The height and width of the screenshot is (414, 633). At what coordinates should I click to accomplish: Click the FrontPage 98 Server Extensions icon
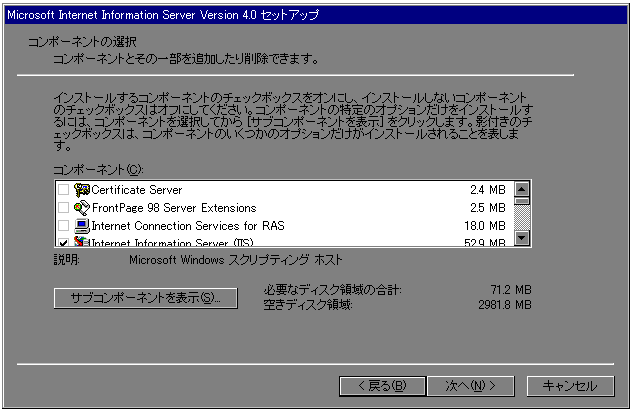(82, 208)
